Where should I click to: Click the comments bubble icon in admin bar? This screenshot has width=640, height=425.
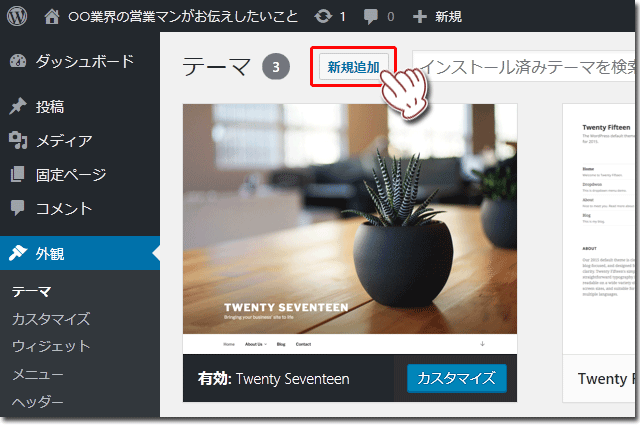tap(371, 17)
